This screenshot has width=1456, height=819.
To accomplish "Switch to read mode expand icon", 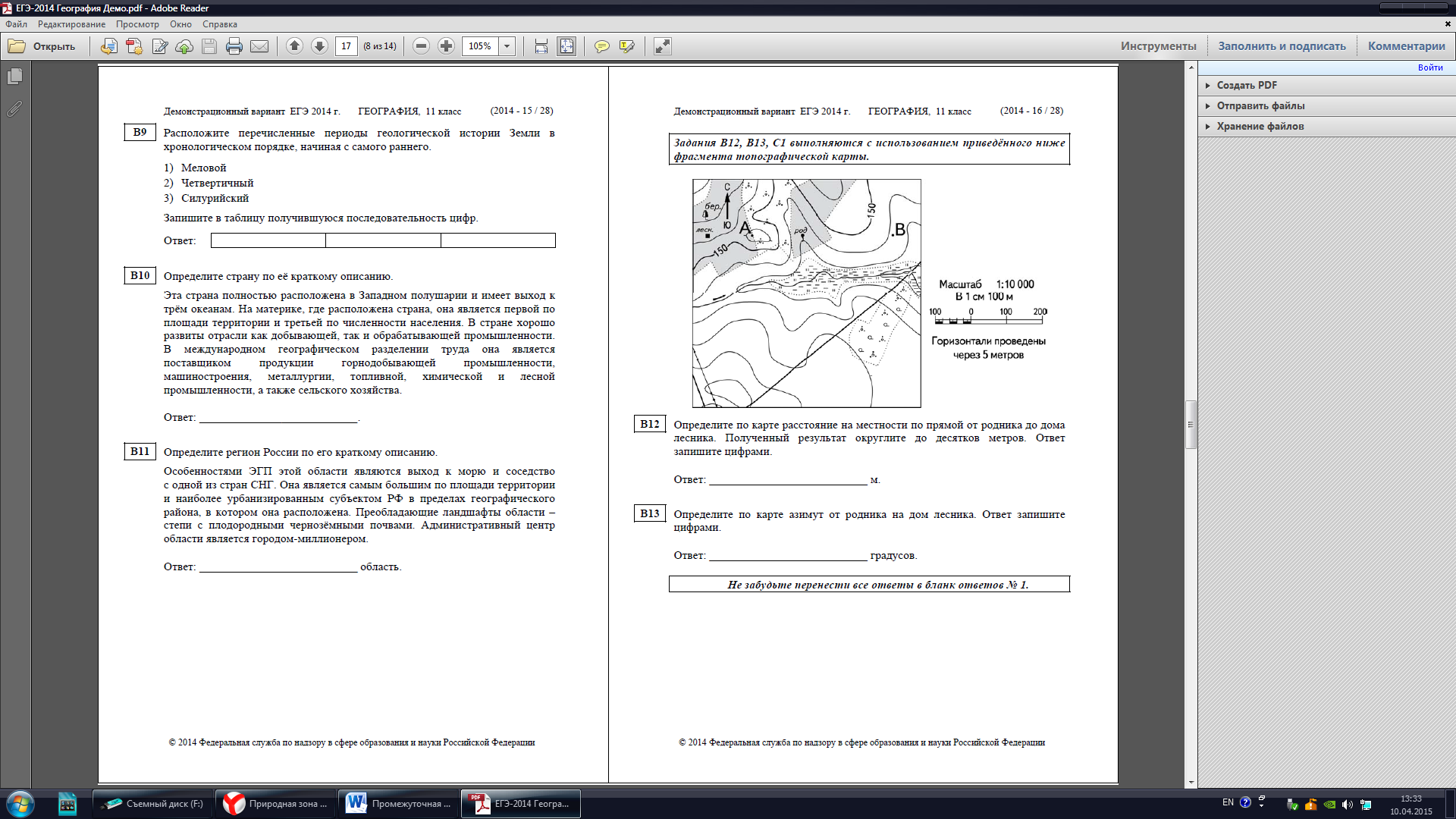I will point(662,46).
